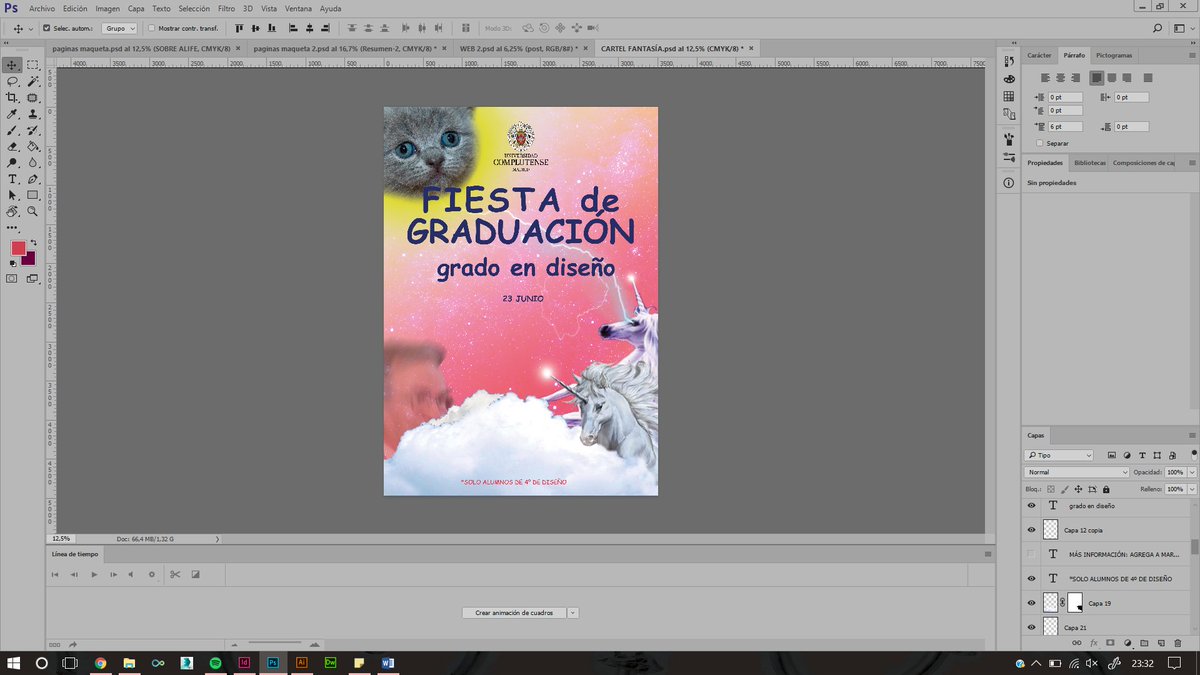Select the Magic Wand tool

click(x=33, y=81)
